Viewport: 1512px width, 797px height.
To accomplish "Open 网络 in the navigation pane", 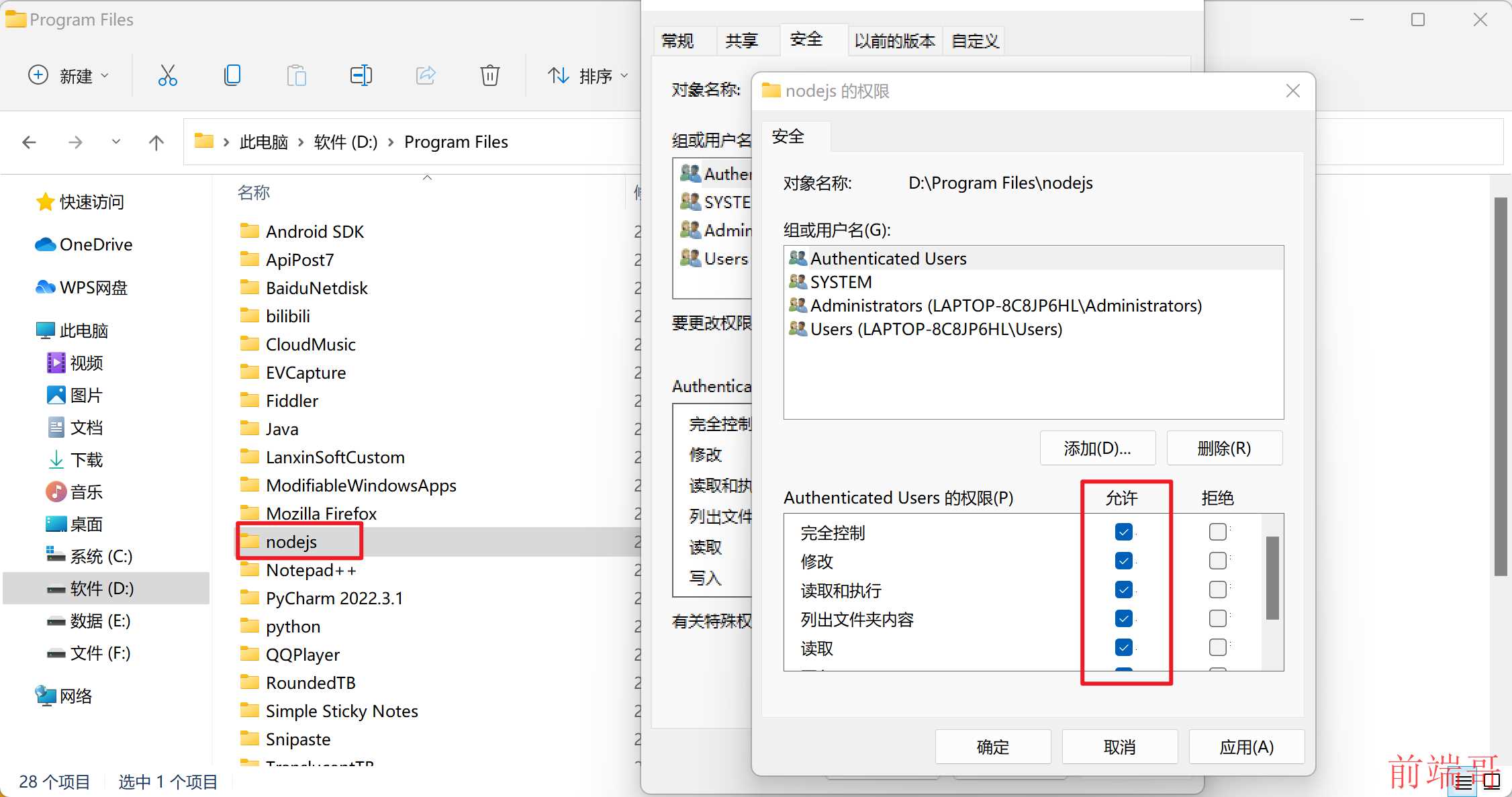I will point(64,696).
